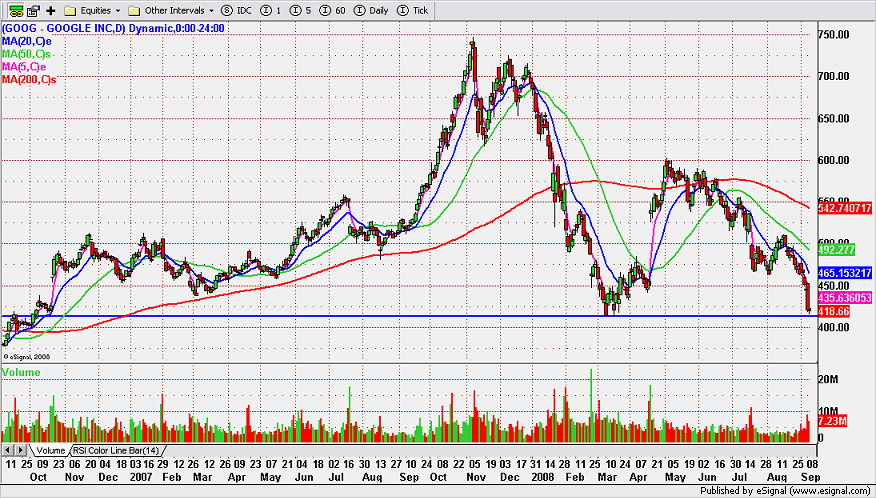Click the red 542.740717 MA200 price tag

click(846, 208)
